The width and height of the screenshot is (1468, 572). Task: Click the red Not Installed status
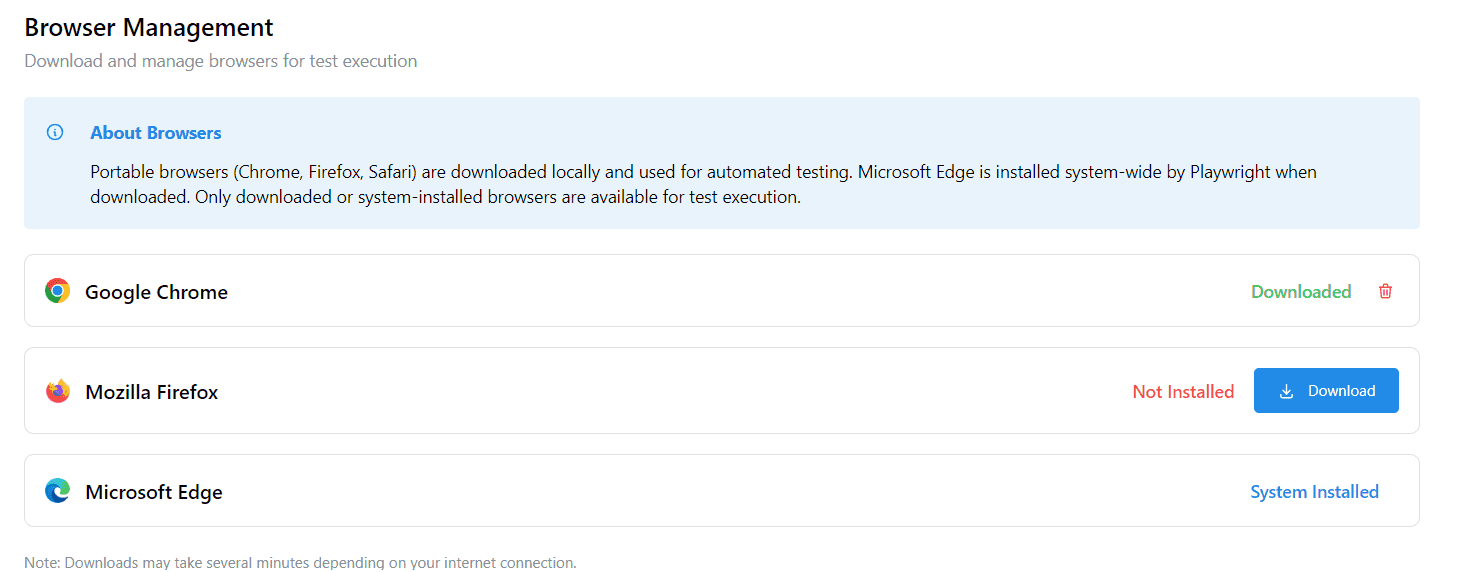[1183, 392]
